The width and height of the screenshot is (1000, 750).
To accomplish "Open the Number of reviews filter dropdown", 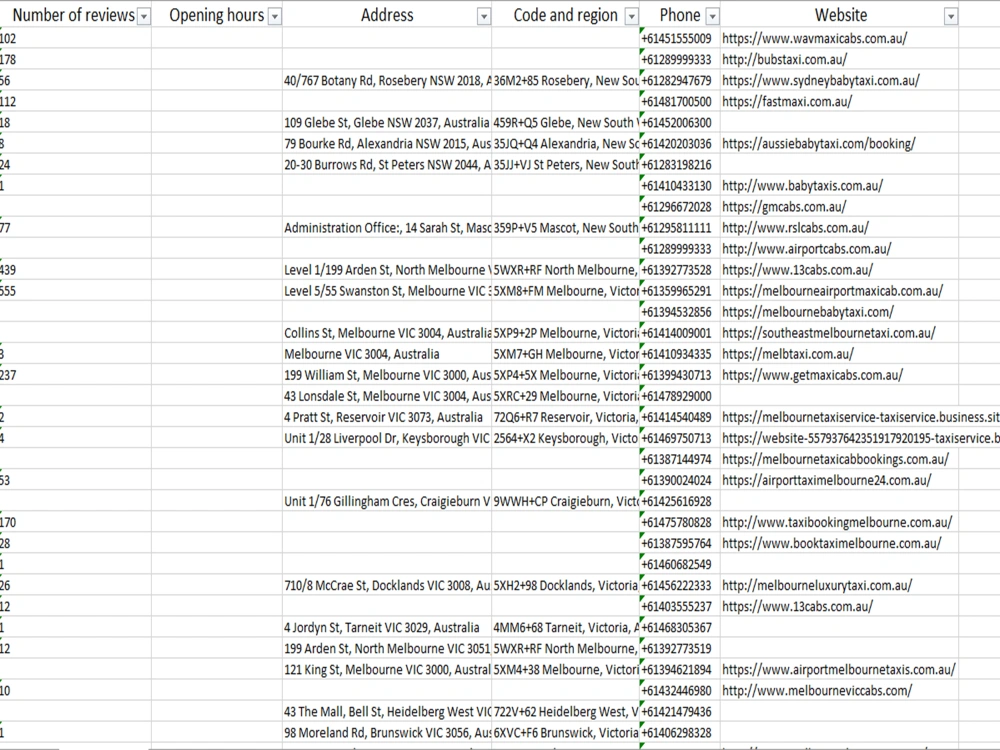I will [x=144, y=17].
